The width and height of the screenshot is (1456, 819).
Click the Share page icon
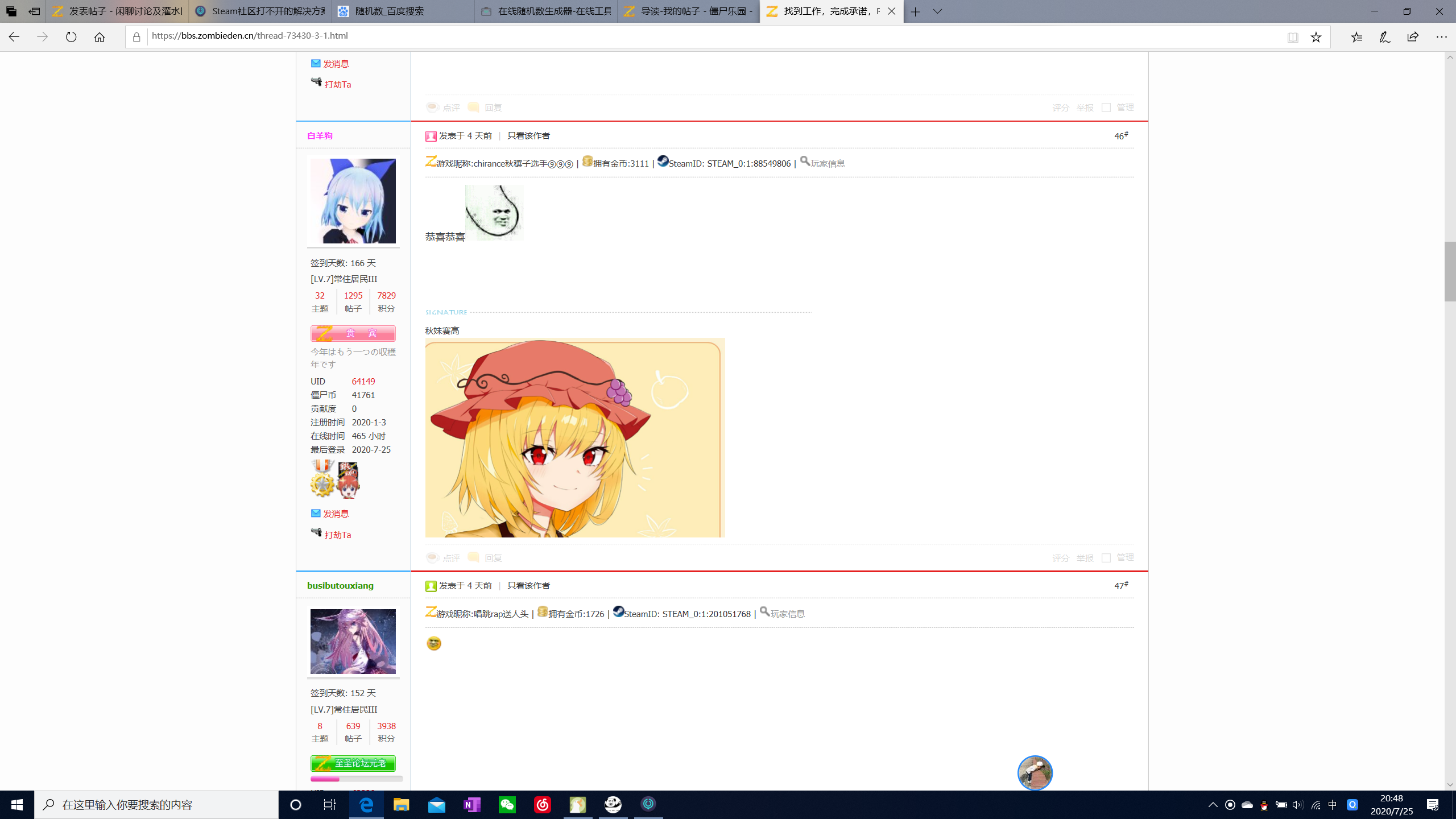pos(1413,37)
